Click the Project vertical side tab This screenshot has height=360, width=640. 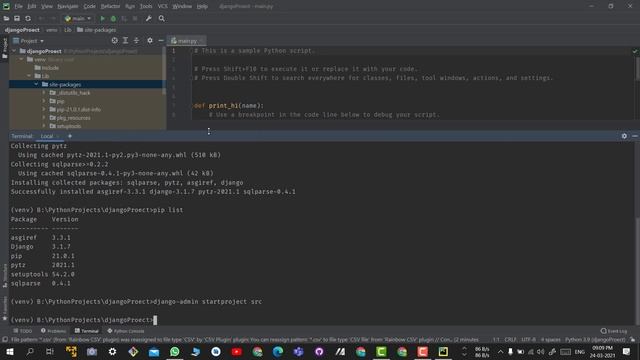point(4,48)
